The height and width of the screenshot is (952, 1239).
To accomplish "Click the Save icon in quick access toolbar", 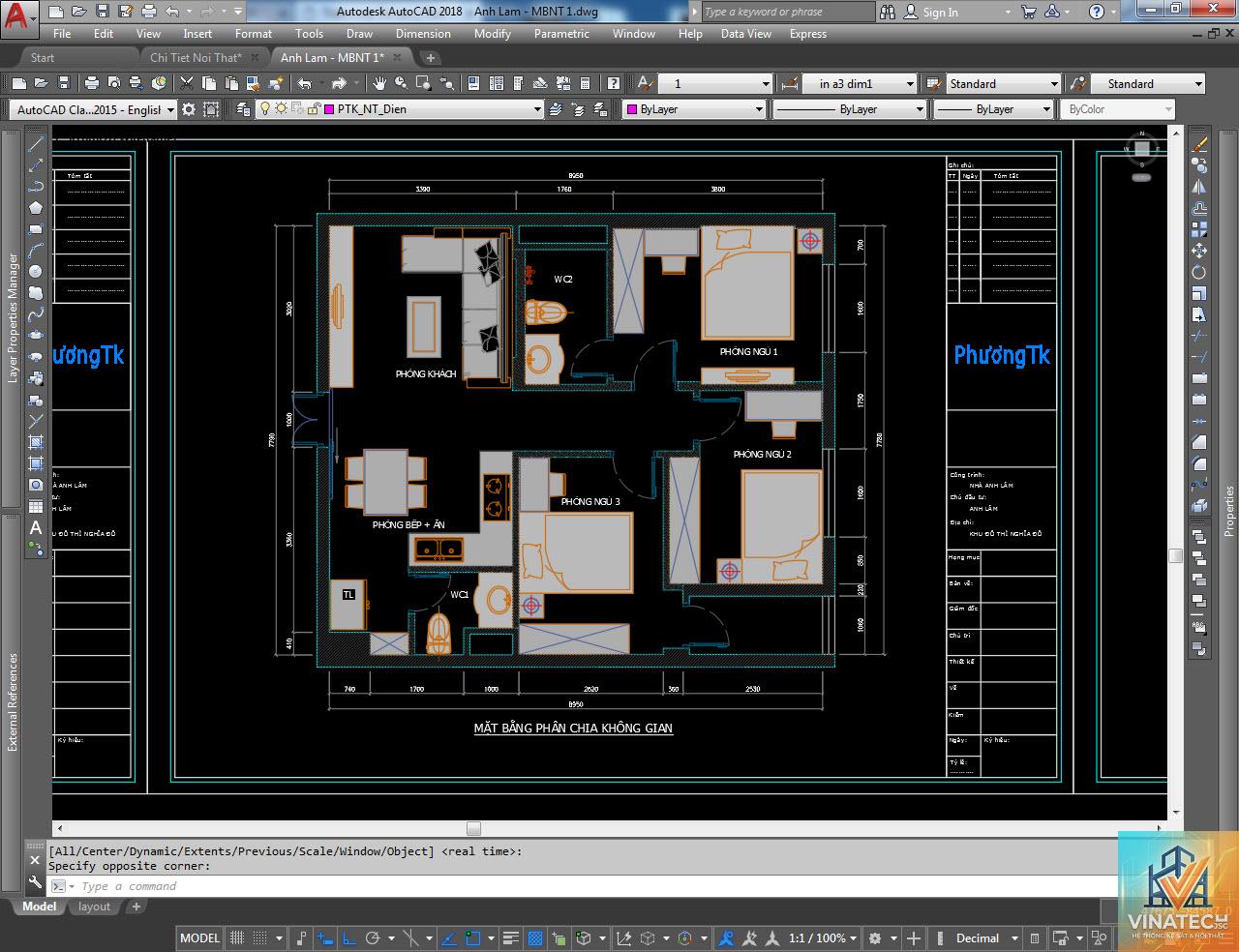I will 102,12.
